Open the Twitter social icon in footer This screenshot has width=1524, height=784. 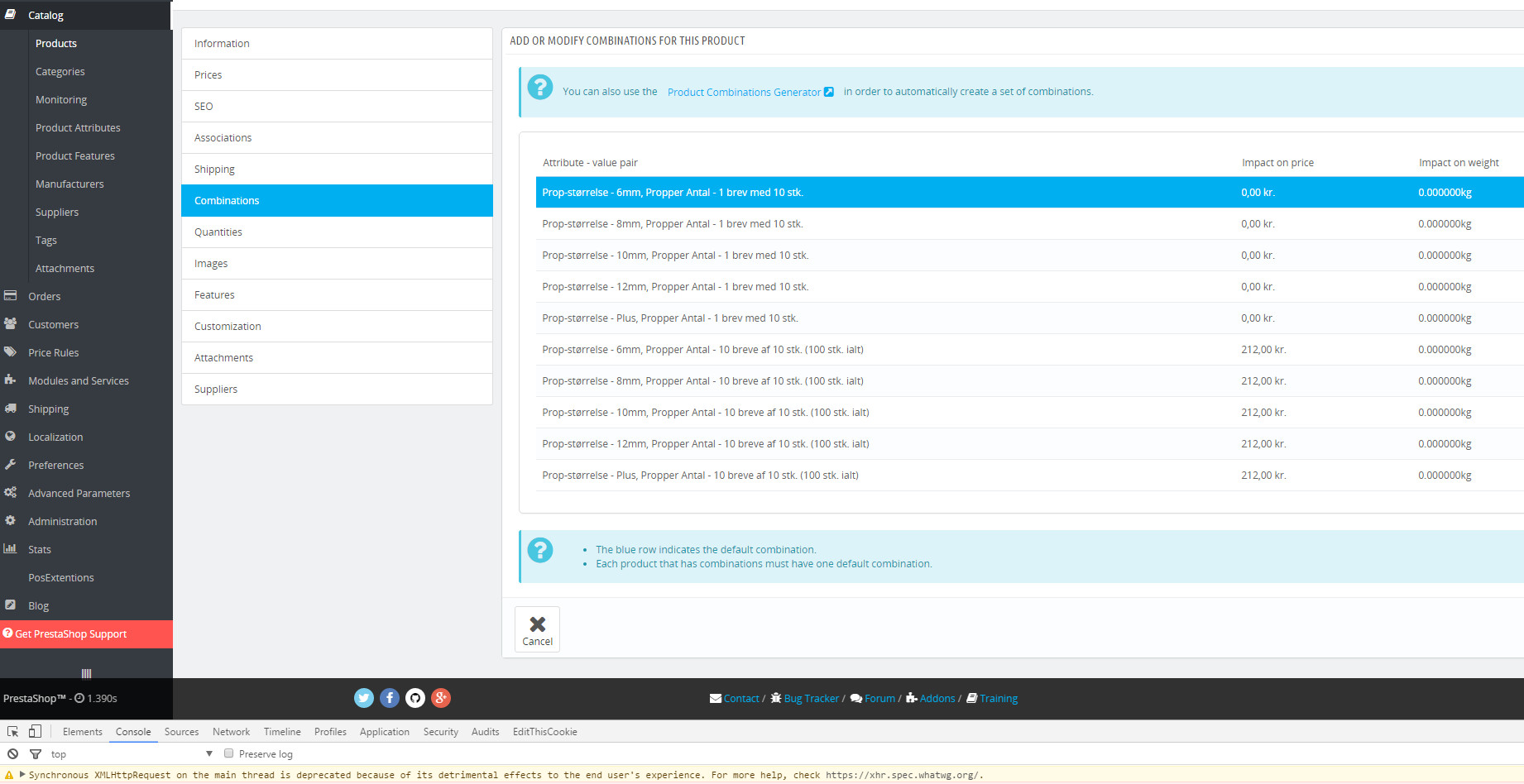tap(364, 698)
